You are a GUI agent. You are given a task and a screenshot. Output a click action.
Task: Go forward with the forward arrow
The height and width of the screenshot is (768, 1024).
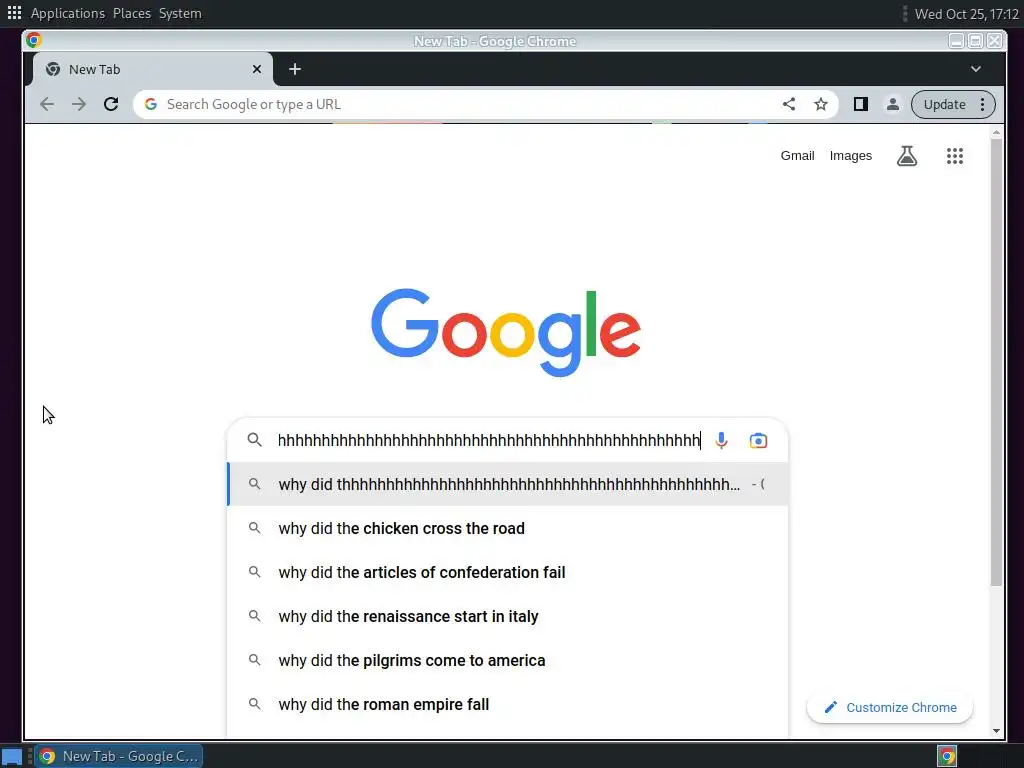[x=79, y=104]
